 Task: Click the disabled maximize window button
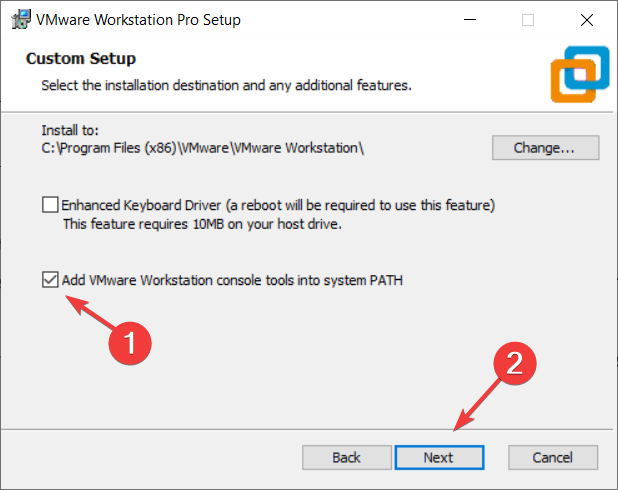pos(528,20)
